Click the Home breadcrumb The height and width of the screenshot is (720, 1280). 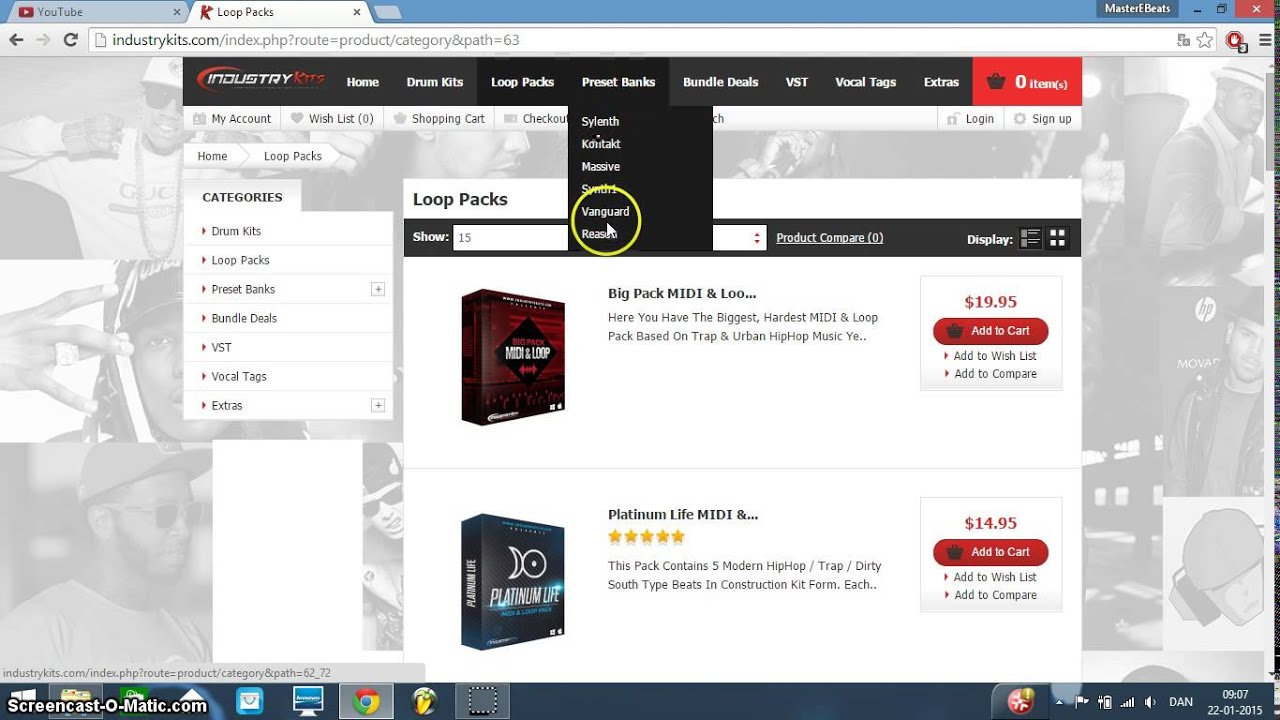[x=212, y=156]
